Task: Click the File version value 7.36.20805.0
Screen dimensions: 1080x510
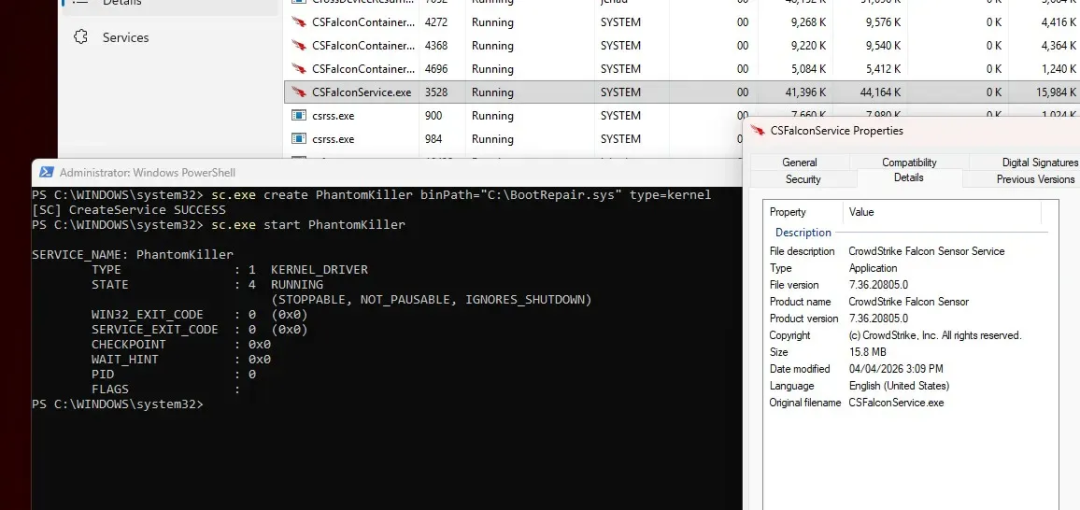Action: click(878, 285)
